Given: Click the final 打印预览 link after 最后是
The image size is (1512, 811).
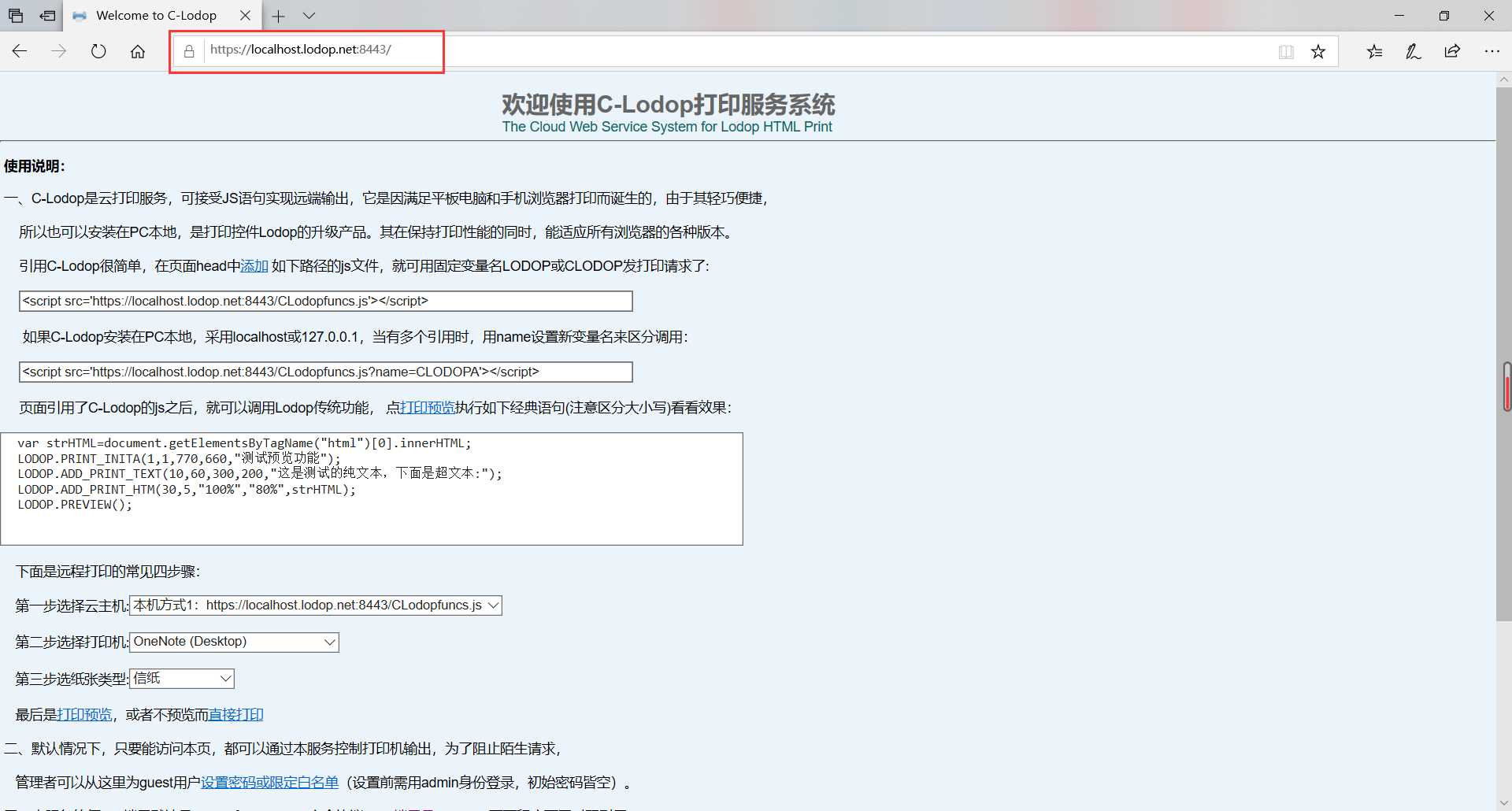Looking at the screenshot, I should (x=84, y=715).
